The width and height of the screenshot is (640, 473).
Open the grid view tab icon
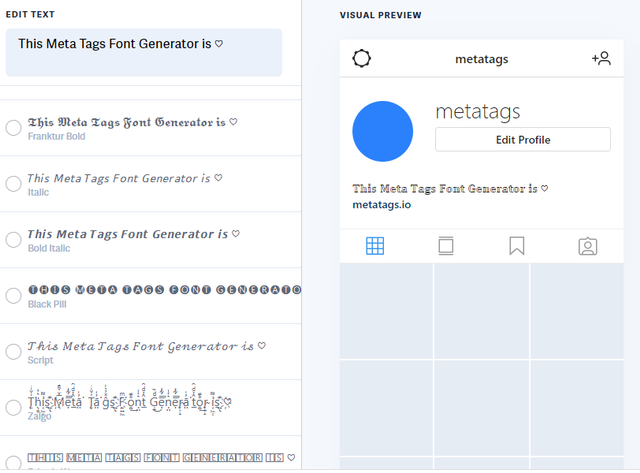375,246
